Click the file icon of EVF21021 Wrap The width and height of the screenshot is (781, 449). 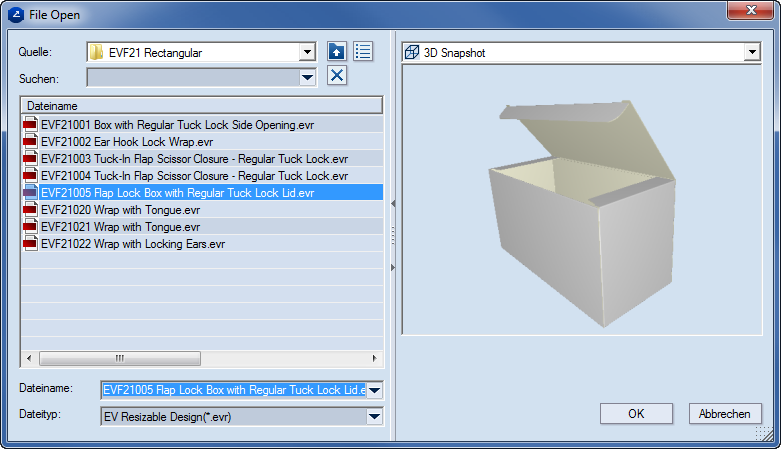pyautogui.click(x=30, y=226)
